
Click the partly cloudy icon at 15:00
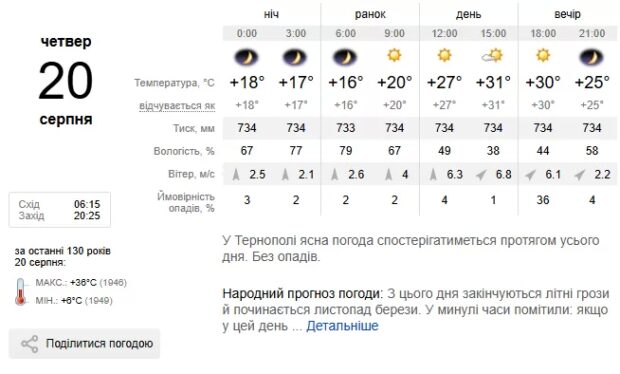492,55
